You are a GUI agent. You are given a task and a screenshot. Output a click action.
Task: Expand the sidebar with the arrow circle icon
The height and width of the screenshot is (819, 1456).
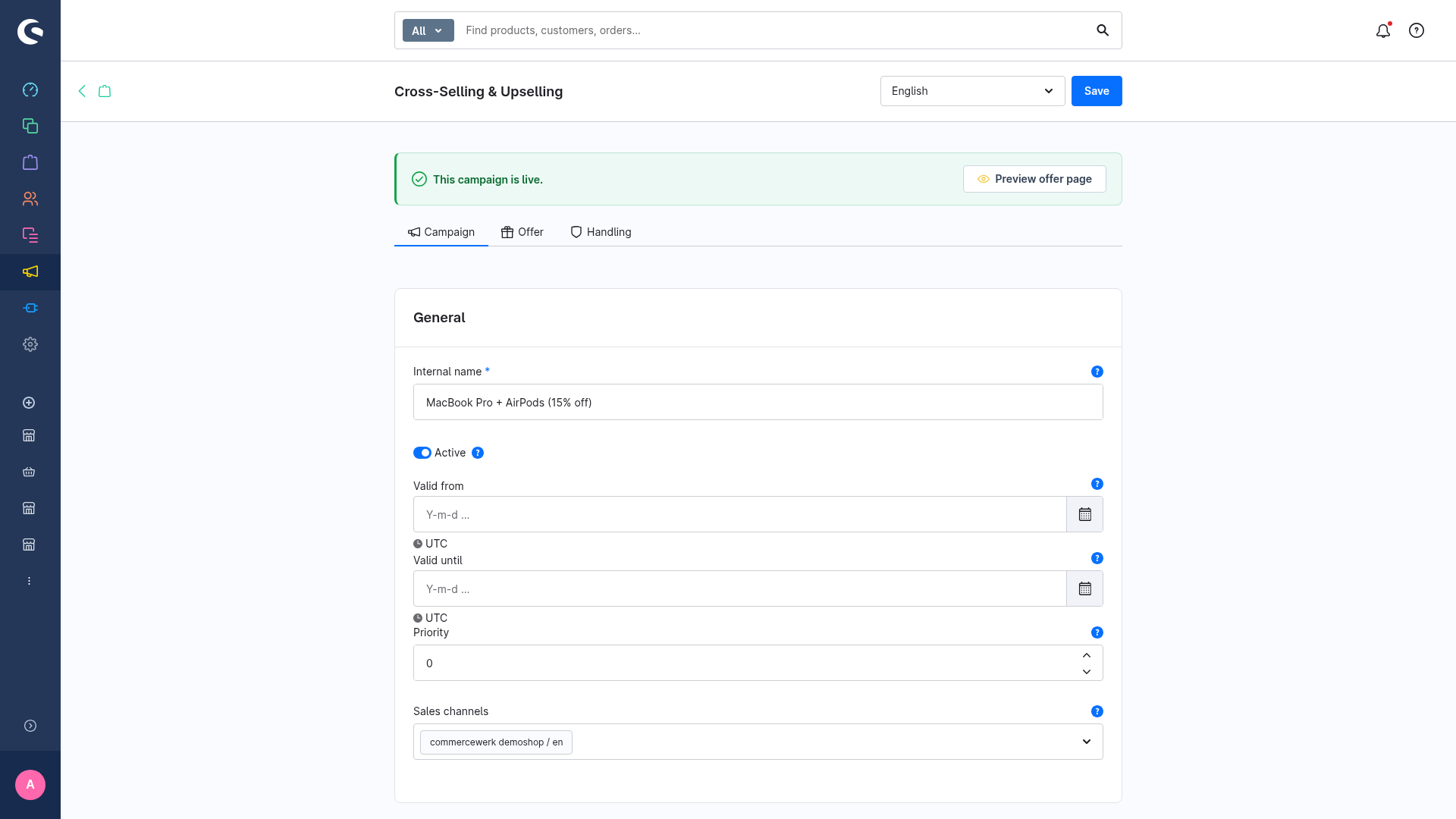click(x=30, y=726)
